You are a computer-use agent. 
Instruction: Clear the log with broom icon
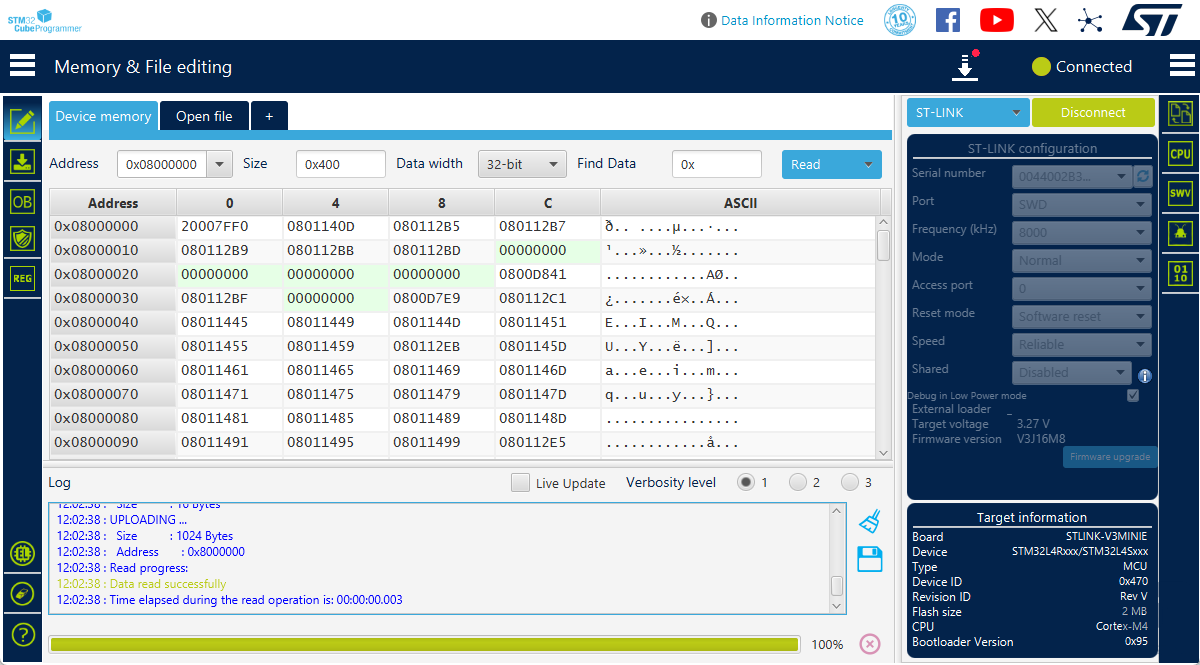point(870,521)
